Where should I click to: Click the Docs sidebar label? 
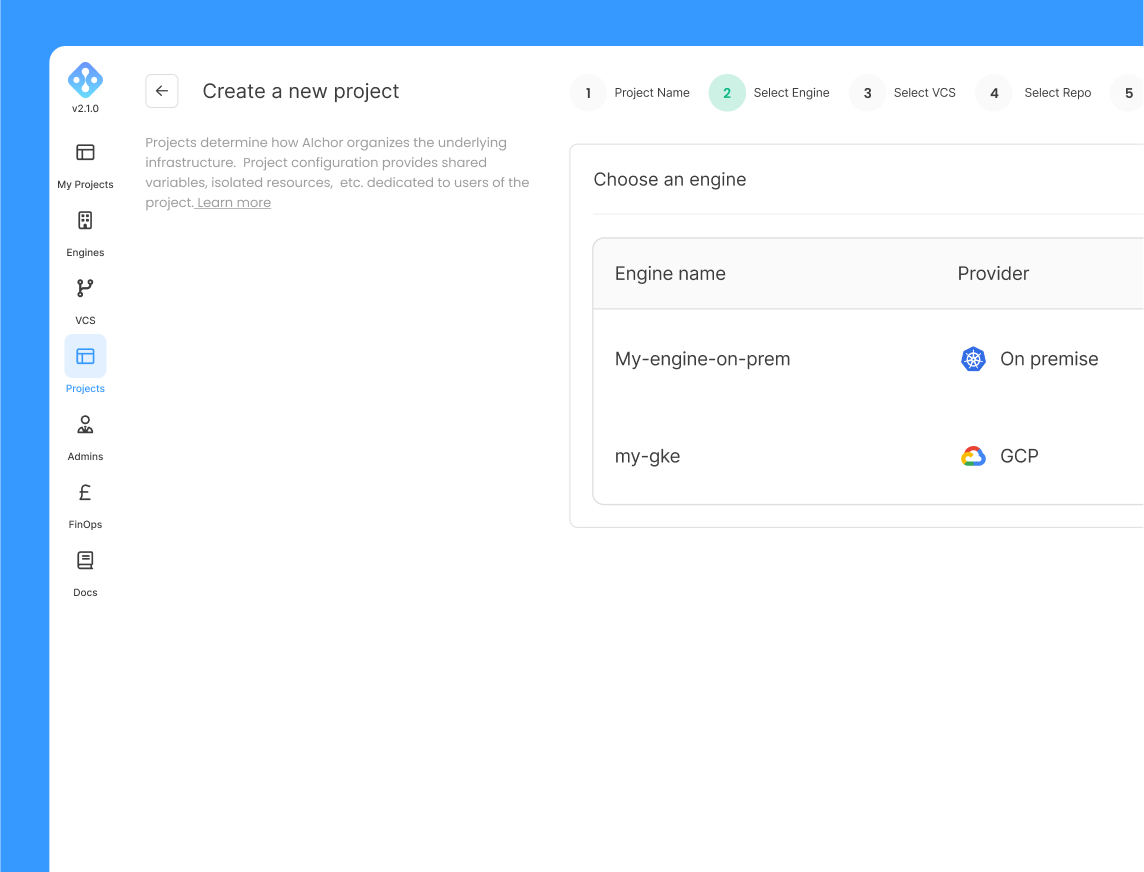tap(85, 593)
